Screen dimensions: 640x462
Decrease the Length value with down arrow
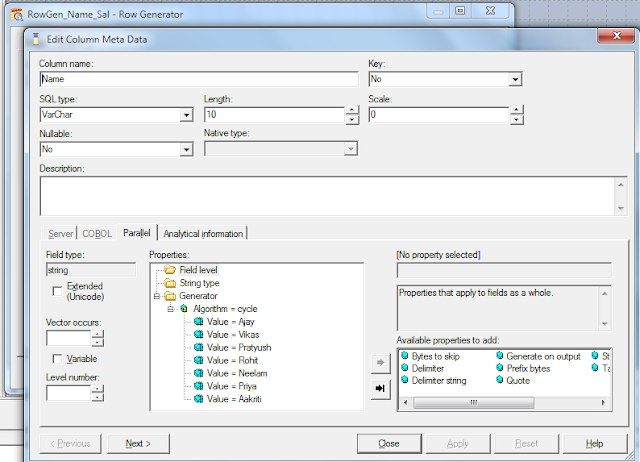click(352, 120)
